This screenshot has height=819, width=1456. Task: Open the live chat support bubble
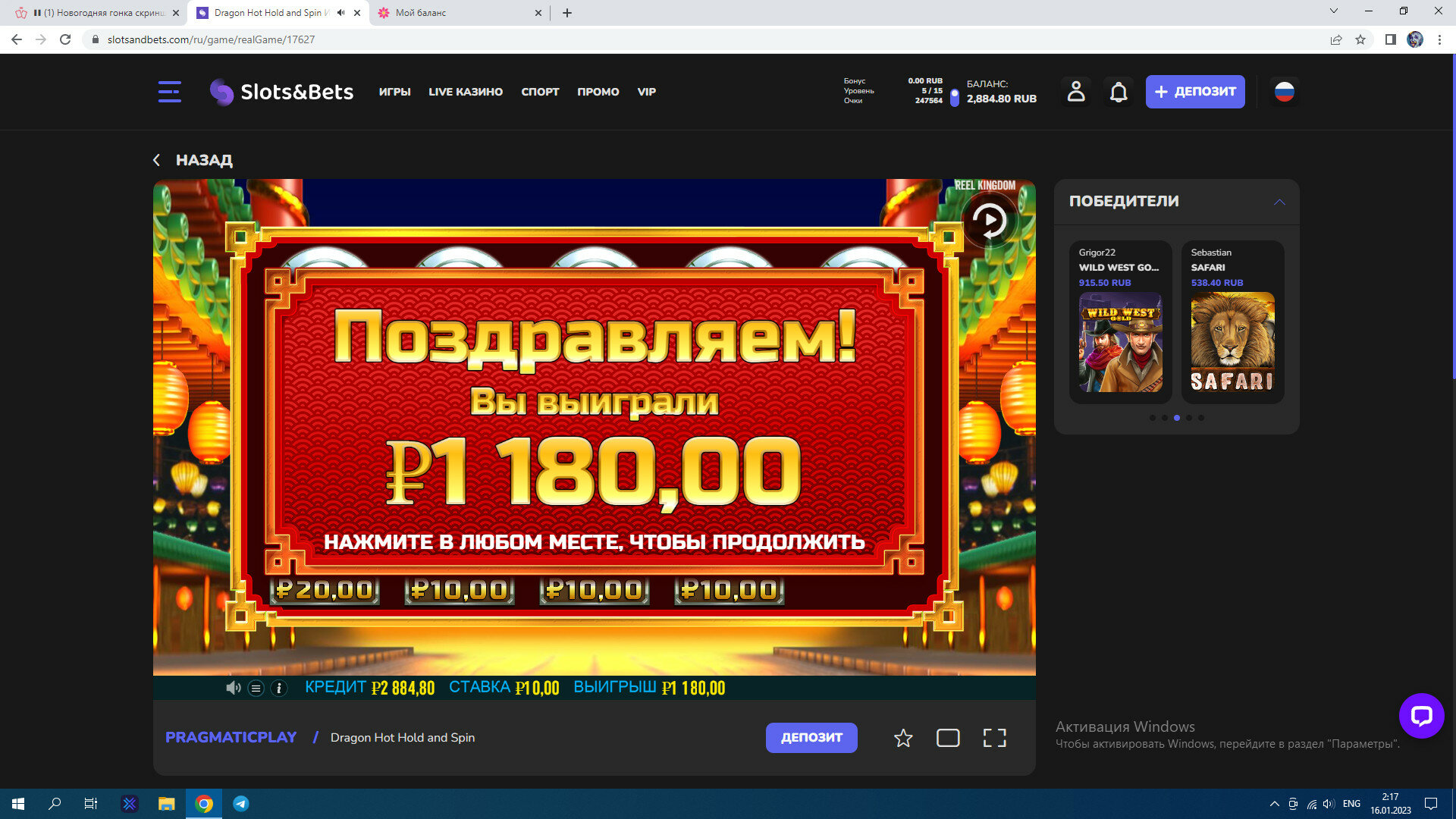1421,715
